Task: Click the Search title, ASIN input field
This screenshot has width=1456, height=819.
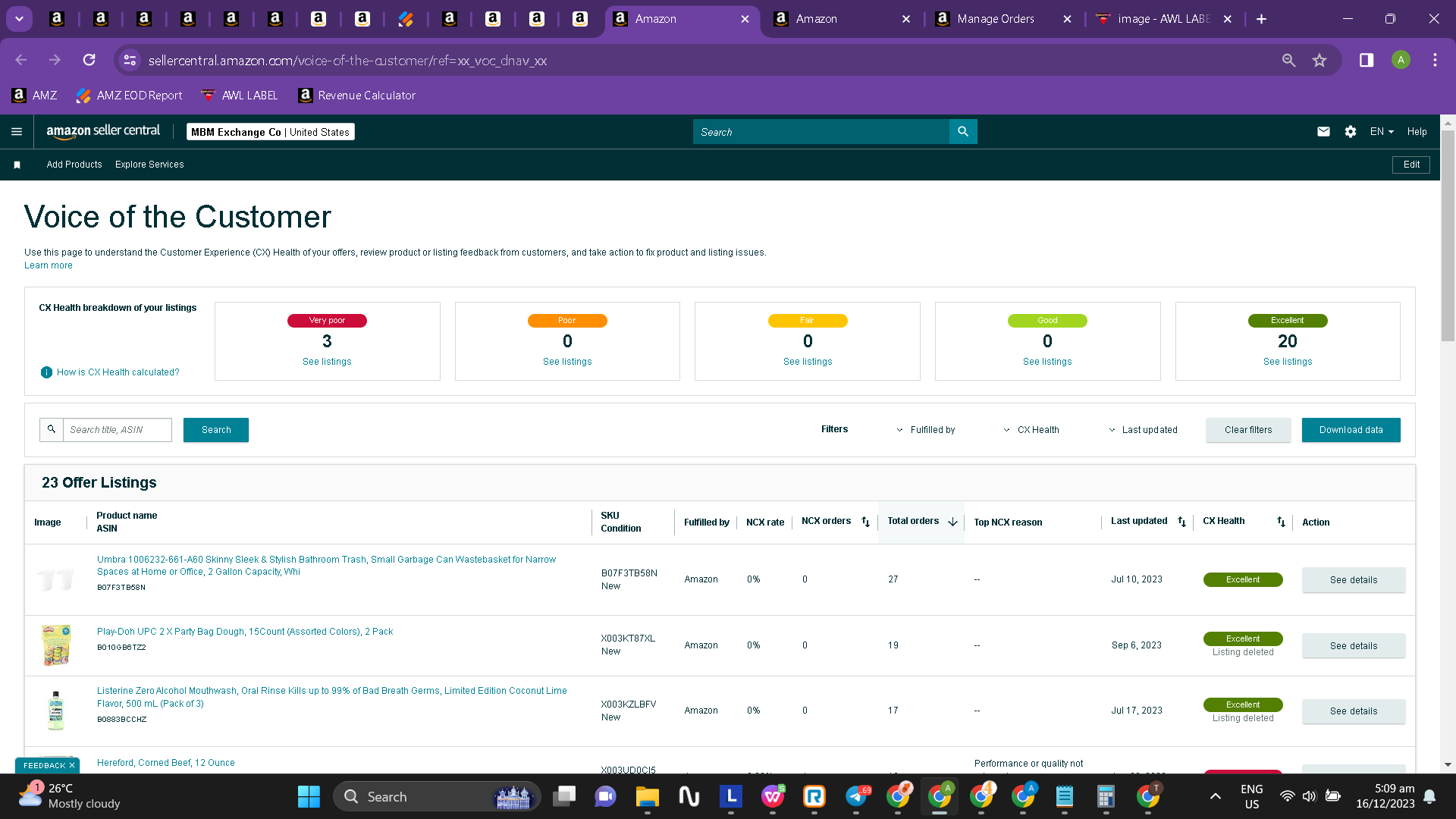Action: click(117, 430)
